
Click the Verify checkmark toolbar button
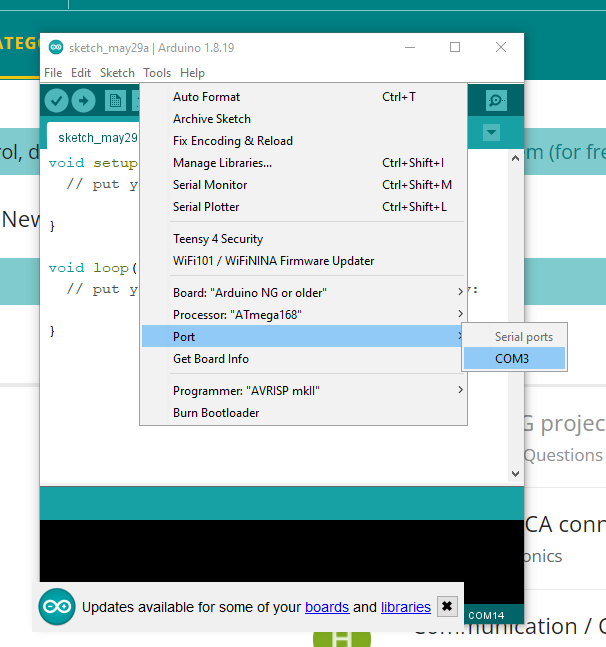[x=57, y=101]
